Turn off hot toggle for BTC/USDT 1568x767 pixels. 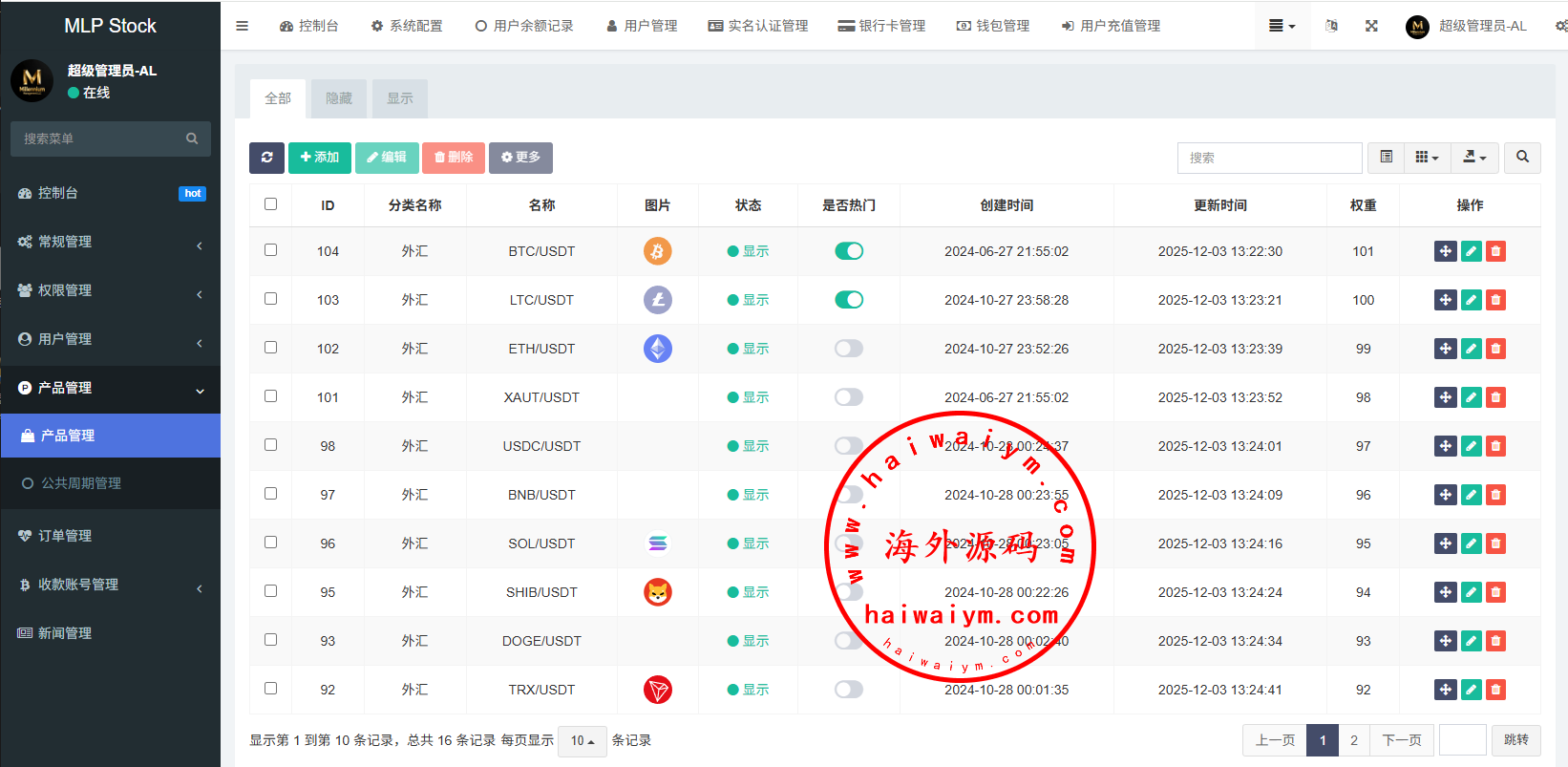click(x=848, y=251)
